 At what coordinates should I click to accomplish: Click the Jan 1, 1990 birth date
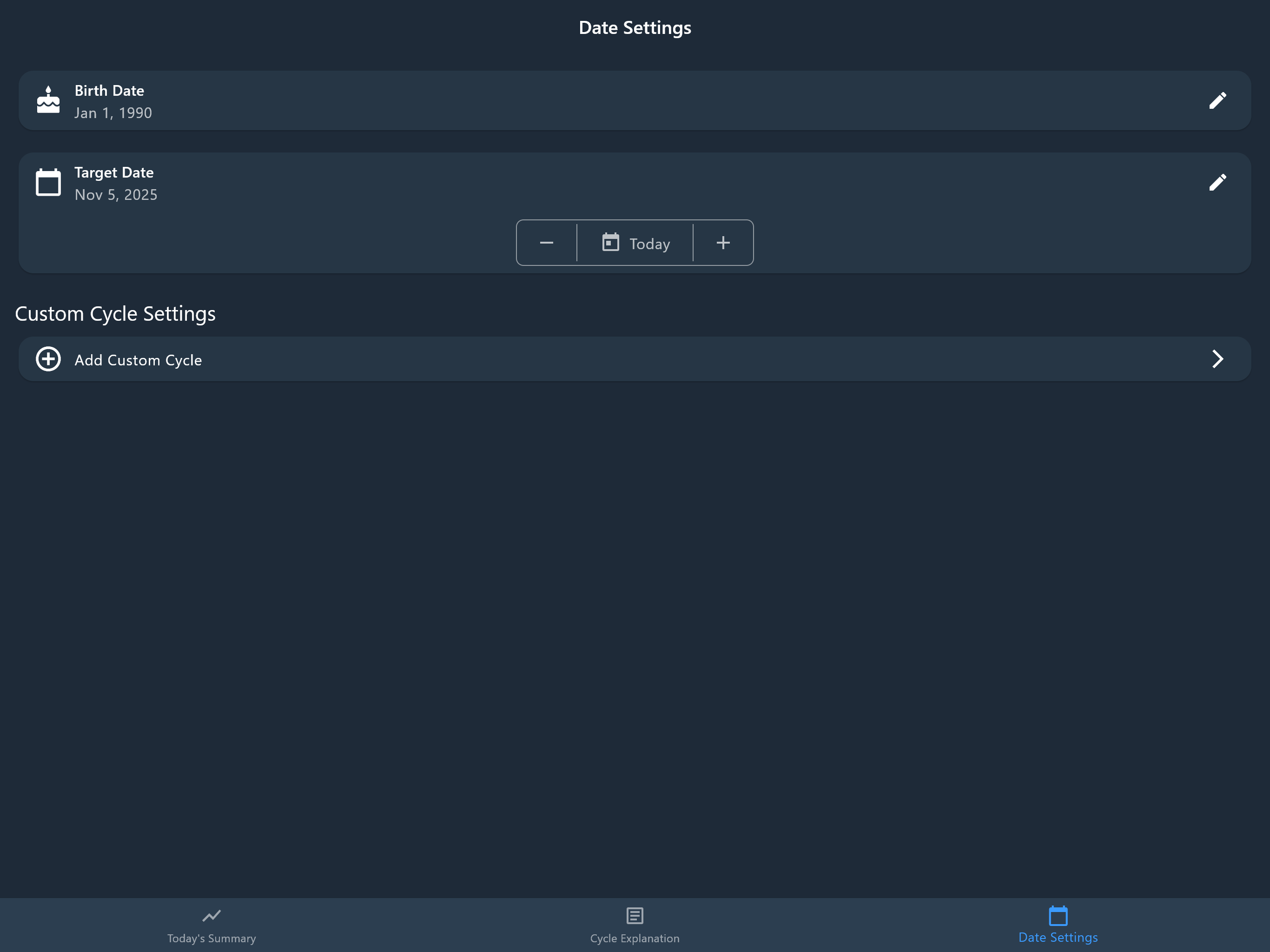click(x=113, y=113)
